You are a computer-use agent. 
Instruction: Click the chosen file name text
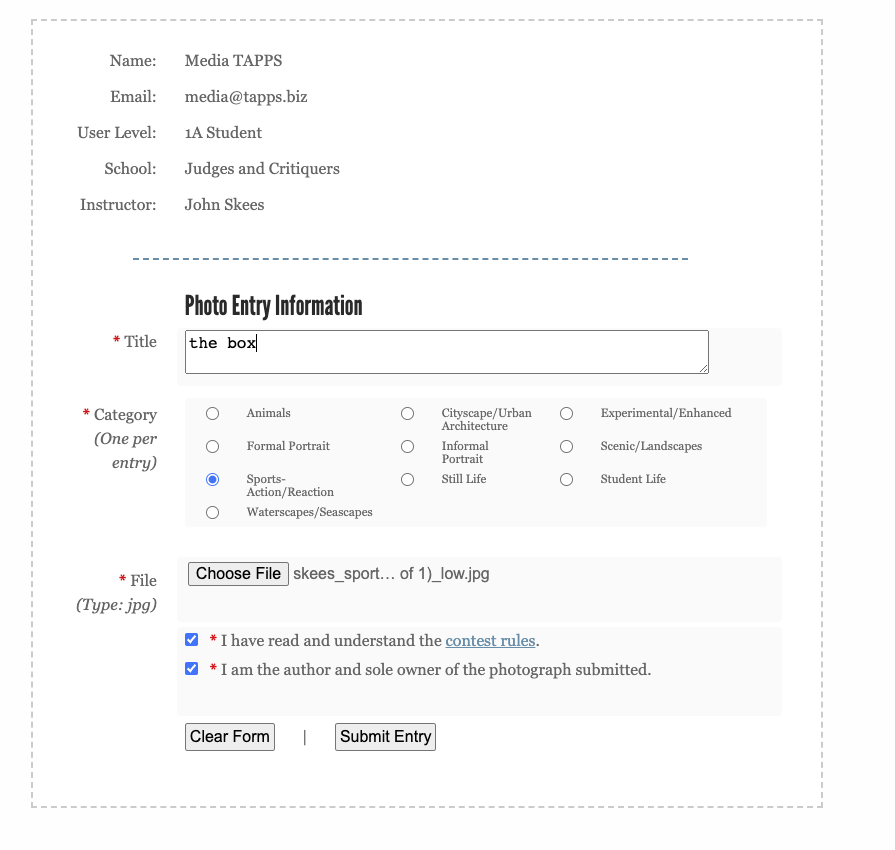click(x=391, y=574)
